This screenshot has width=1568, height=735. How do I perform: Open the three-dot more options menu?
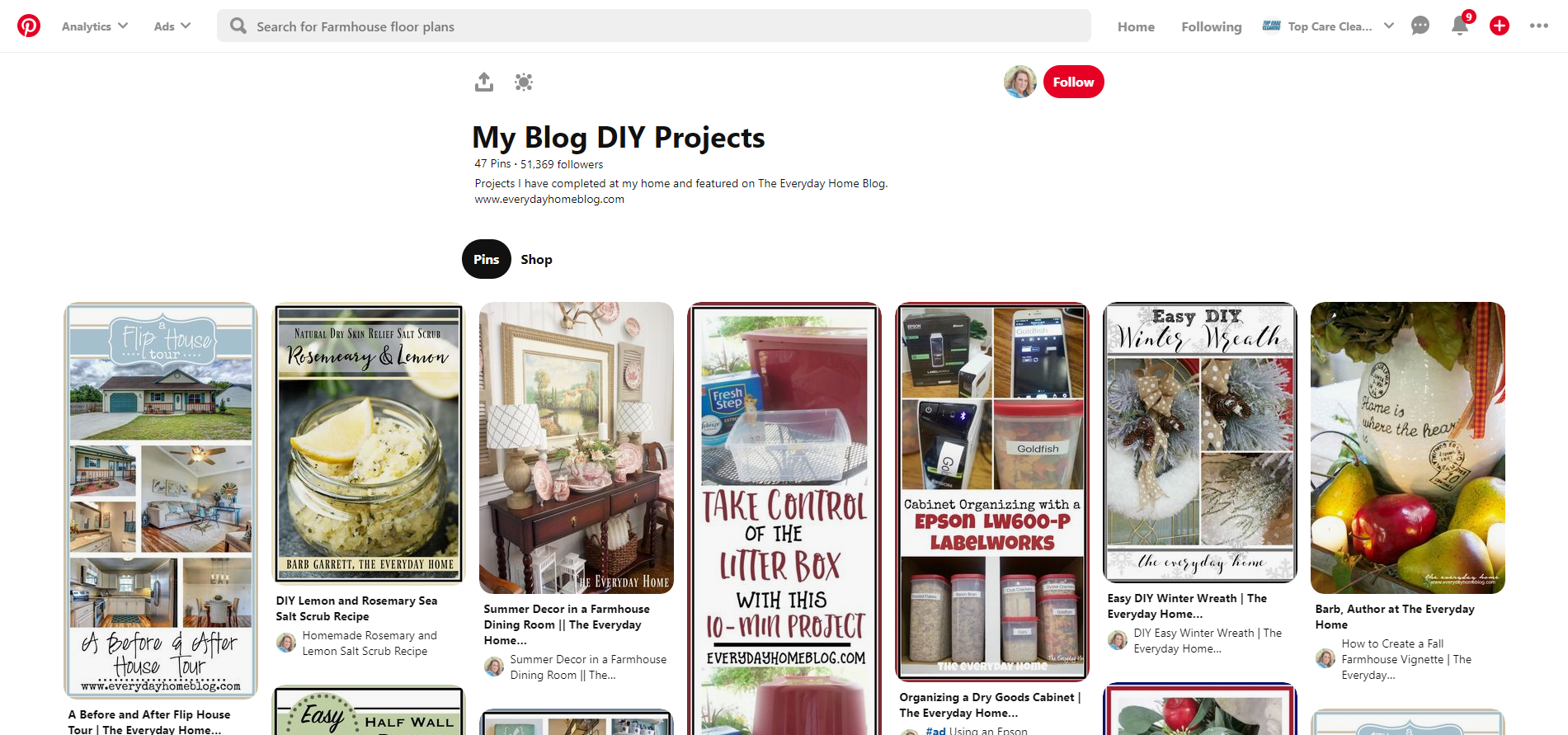point(1538,26)
